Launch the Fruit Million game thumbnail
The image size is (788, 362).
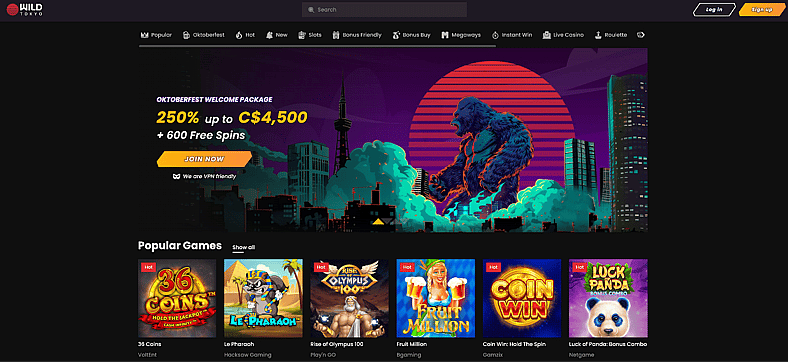436,298
